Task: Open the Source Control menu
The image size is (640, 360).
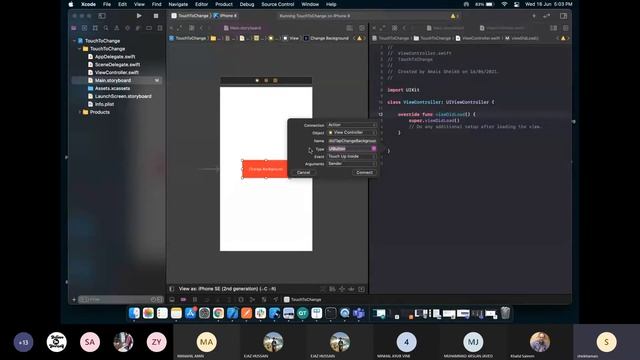Action: [x=278, y=4]
